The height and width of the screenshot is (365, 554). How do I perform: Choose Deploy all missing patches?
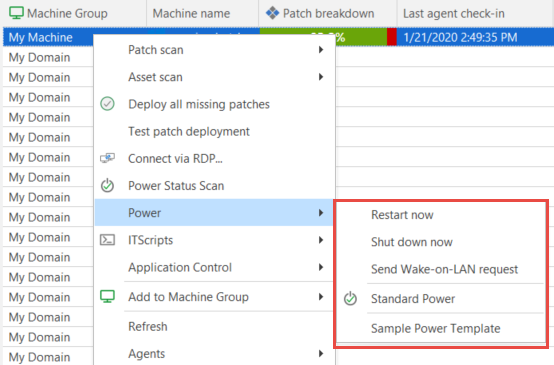(x=214, y=104)
